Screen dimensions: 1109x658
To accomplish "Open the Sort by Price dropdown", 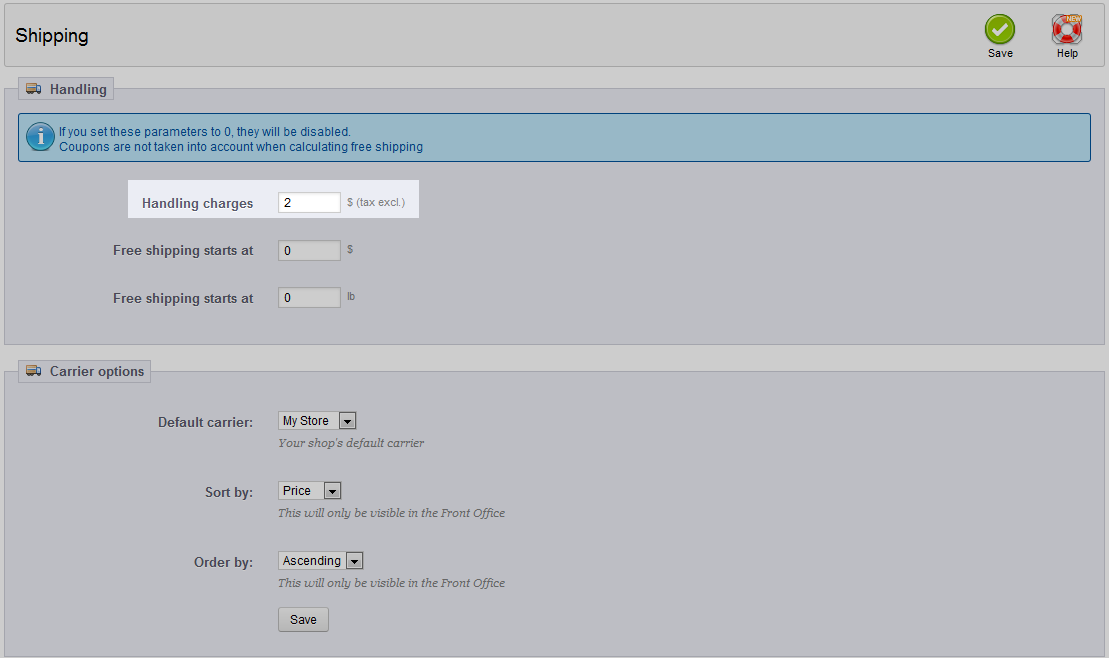I will [310, 491].
